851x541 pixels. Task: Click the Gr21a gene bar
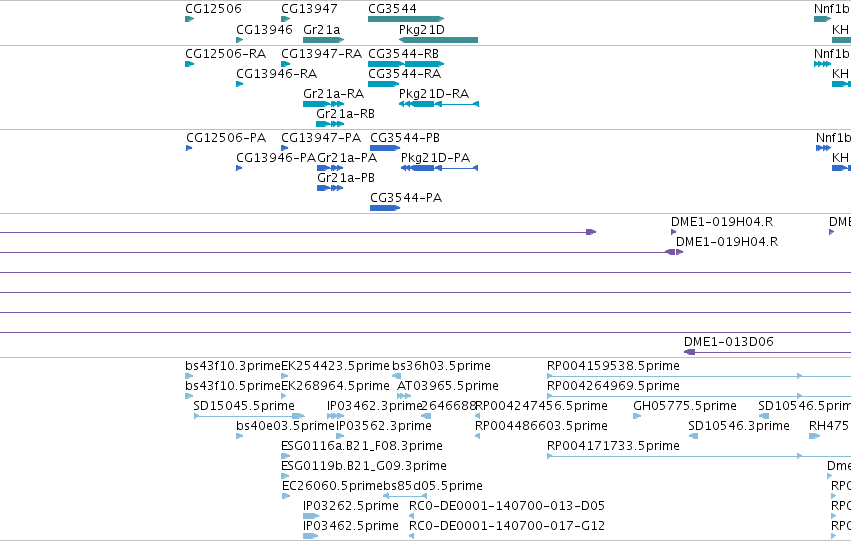(x=323, y=40)
